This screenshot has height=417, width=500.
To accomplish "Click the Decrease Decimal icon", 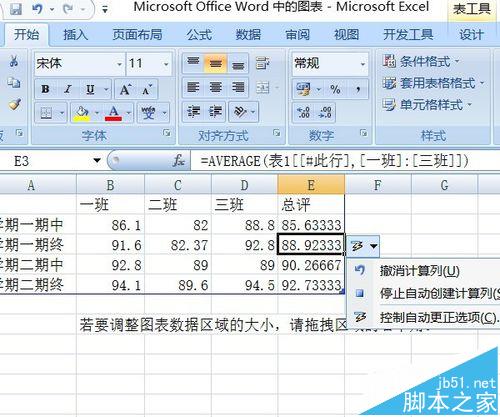I will pyautogui.click(x=325, y=112).
